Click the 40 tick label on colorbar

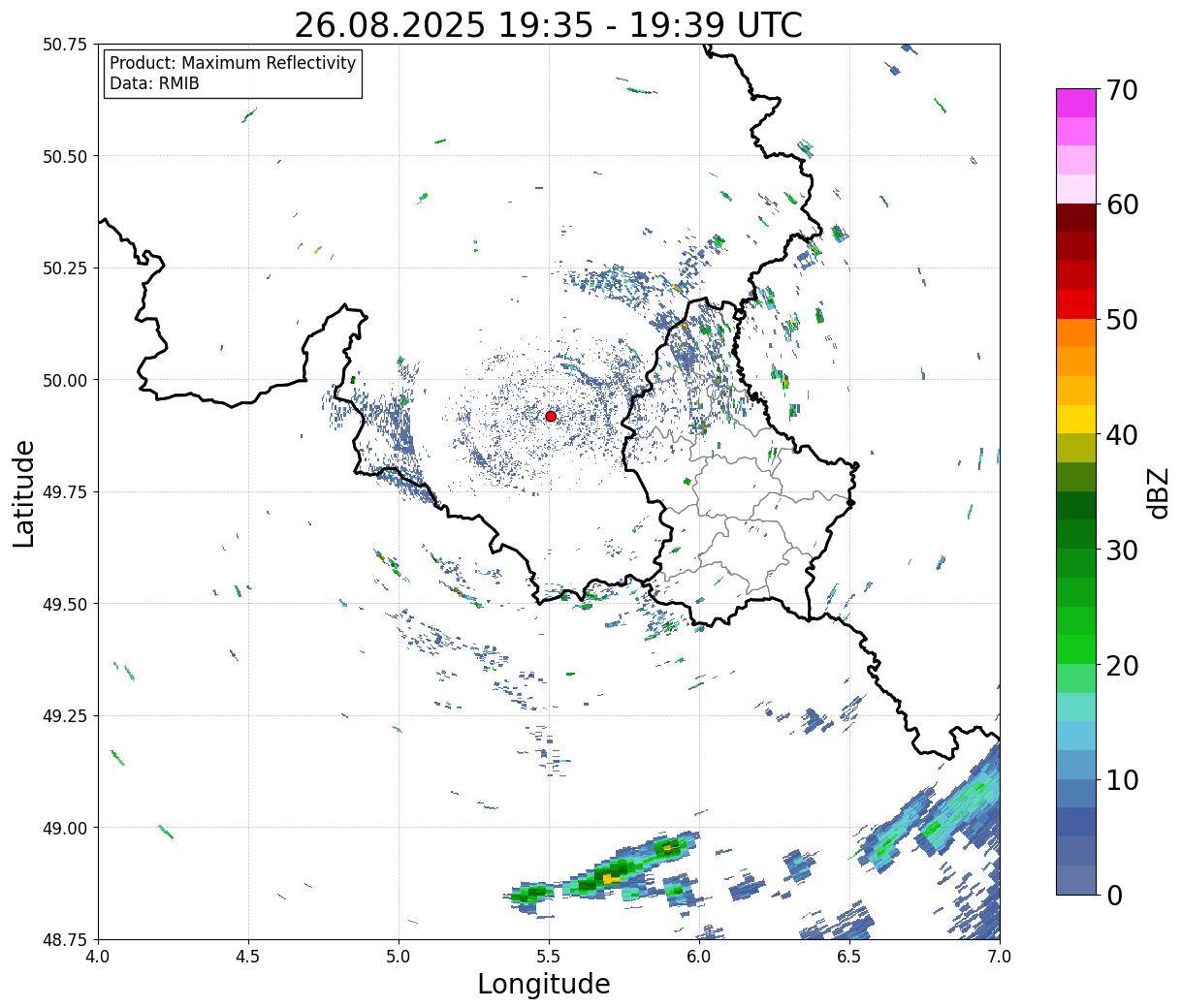(1122, 434)
